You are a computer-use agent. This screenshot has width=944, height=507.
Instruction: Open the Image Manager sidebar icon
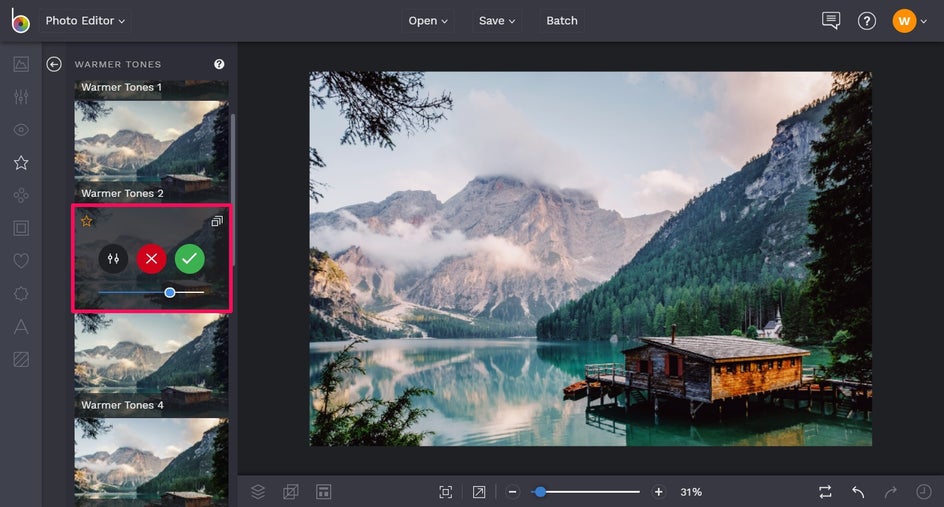(x=21, y=64)
